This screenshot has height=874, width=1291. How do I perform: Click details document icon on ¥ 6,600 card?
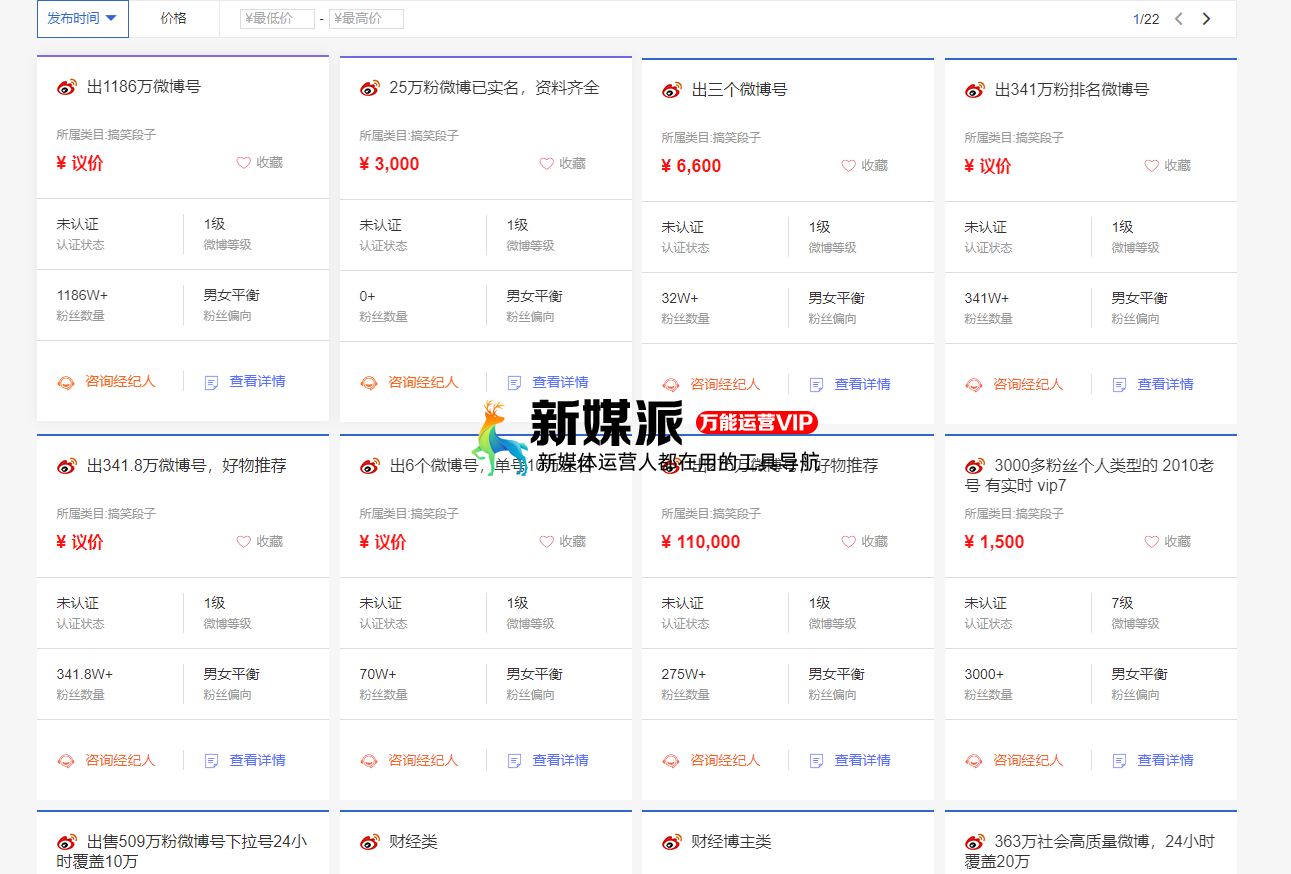tap(816, 385)
